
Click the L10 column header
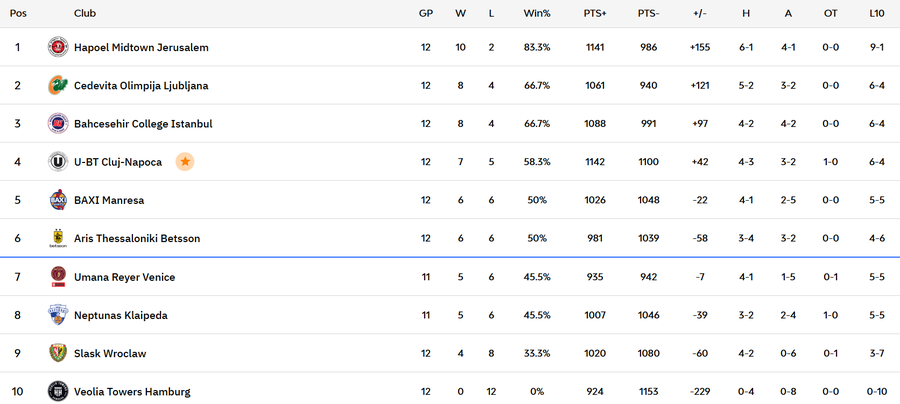coord(876,13)
